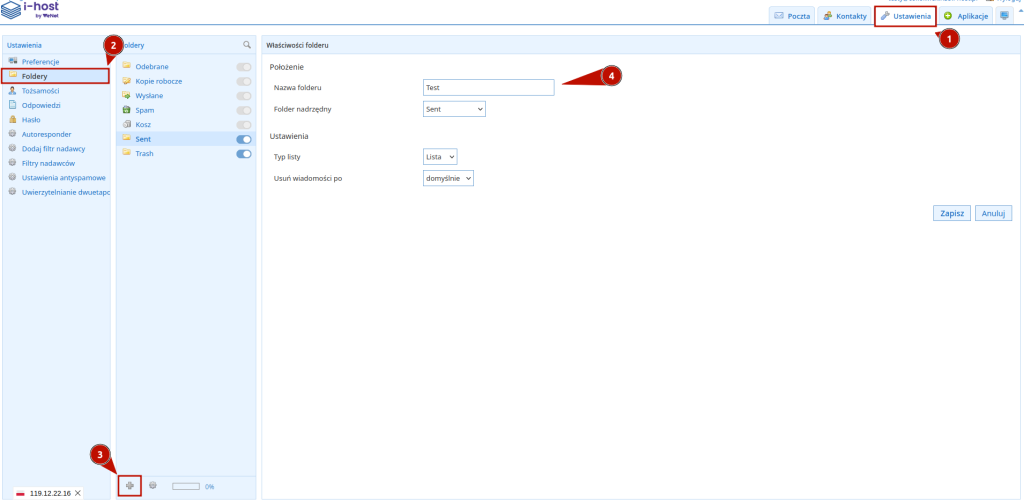Click the add new folder plus icon
The height and width of the screenshot is (500, 1024).
click(129, 485)
